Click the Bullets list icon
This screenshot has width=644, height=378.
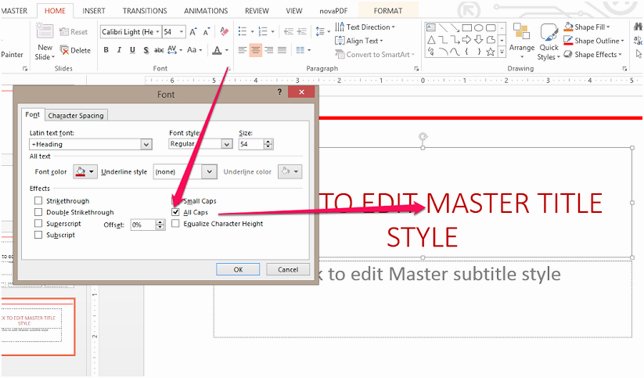(x=242, y=32)
